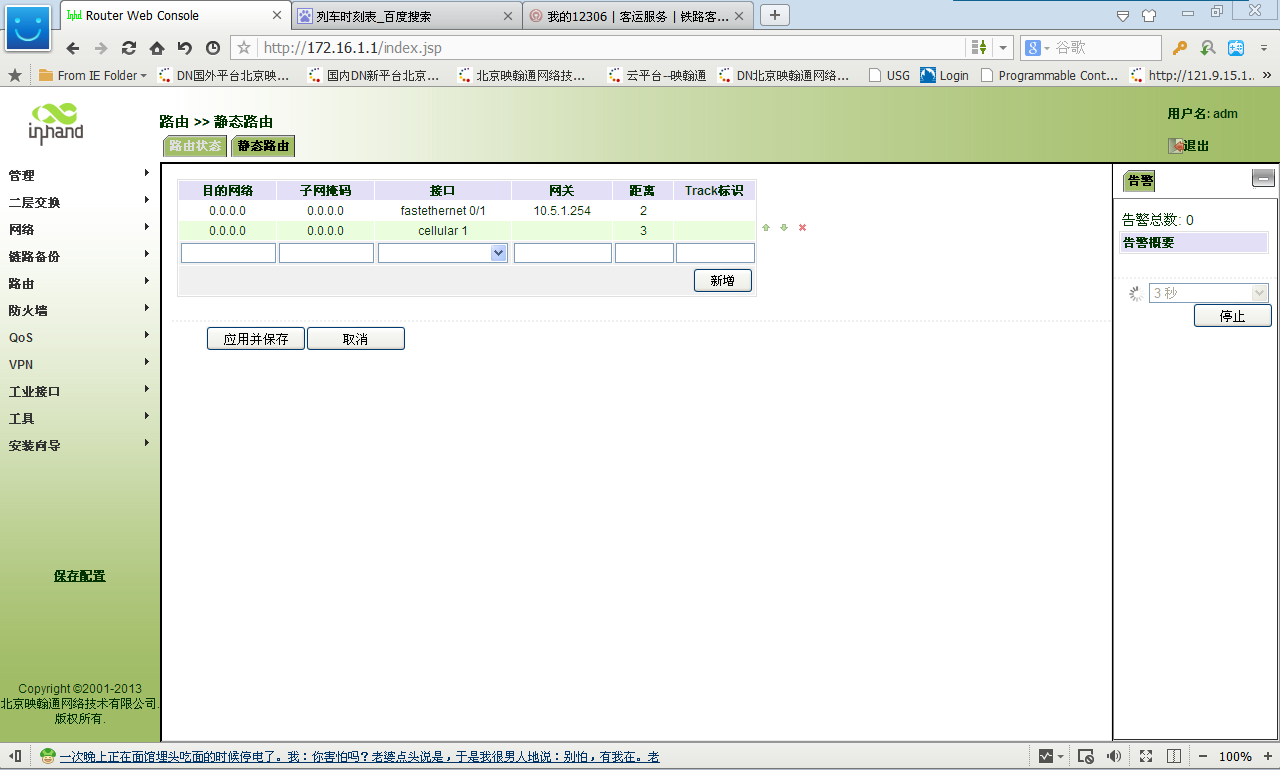This screenshot has height=770, width=1280.
Task: Move cellular 1 route up with green arrow
Action: coord(766,228)
